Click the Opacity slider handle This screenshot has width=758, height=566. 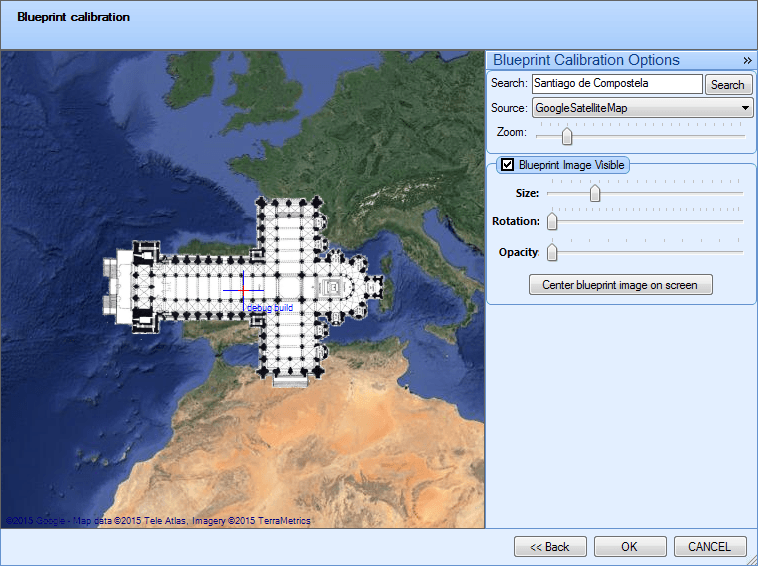(552, 252)
